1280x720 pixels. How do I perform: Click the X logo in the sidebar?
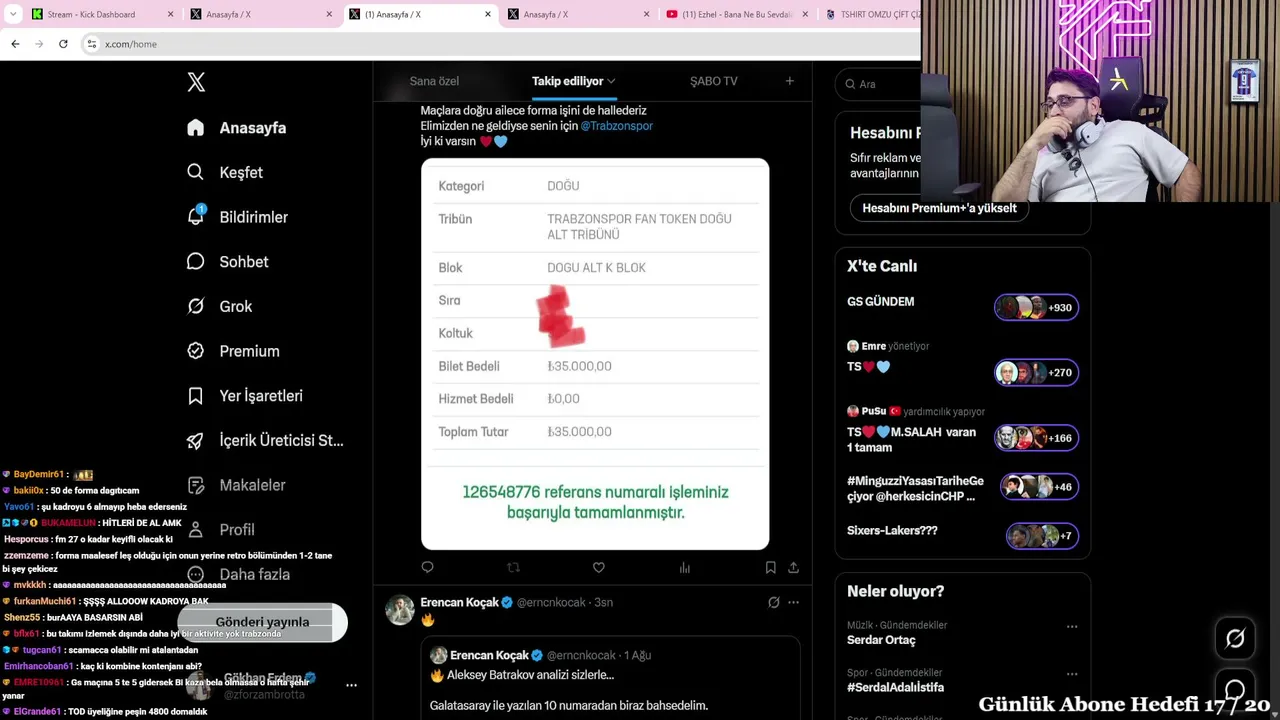click(196, 82)
